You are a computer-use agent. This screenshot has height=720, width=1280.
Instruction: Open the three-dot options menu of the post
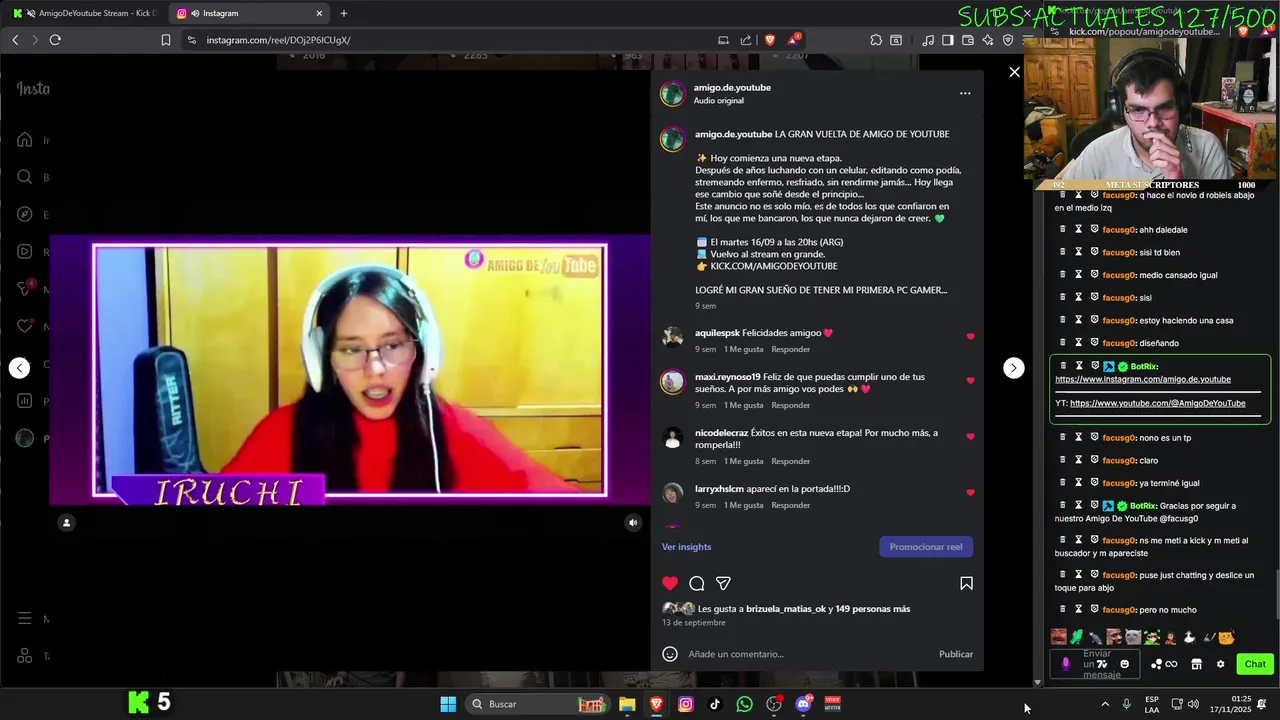(x=965, y=93)
